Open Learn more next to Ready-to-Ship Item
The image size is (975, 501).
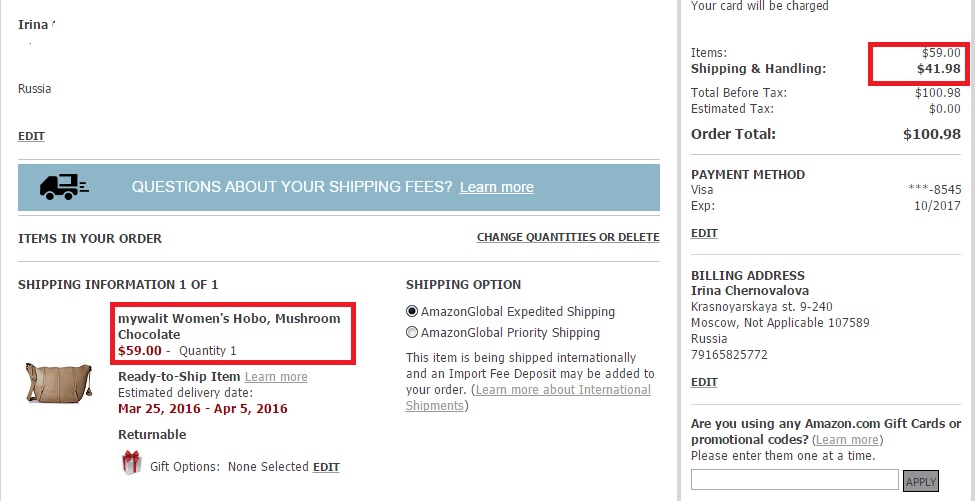tap(276, 376)
